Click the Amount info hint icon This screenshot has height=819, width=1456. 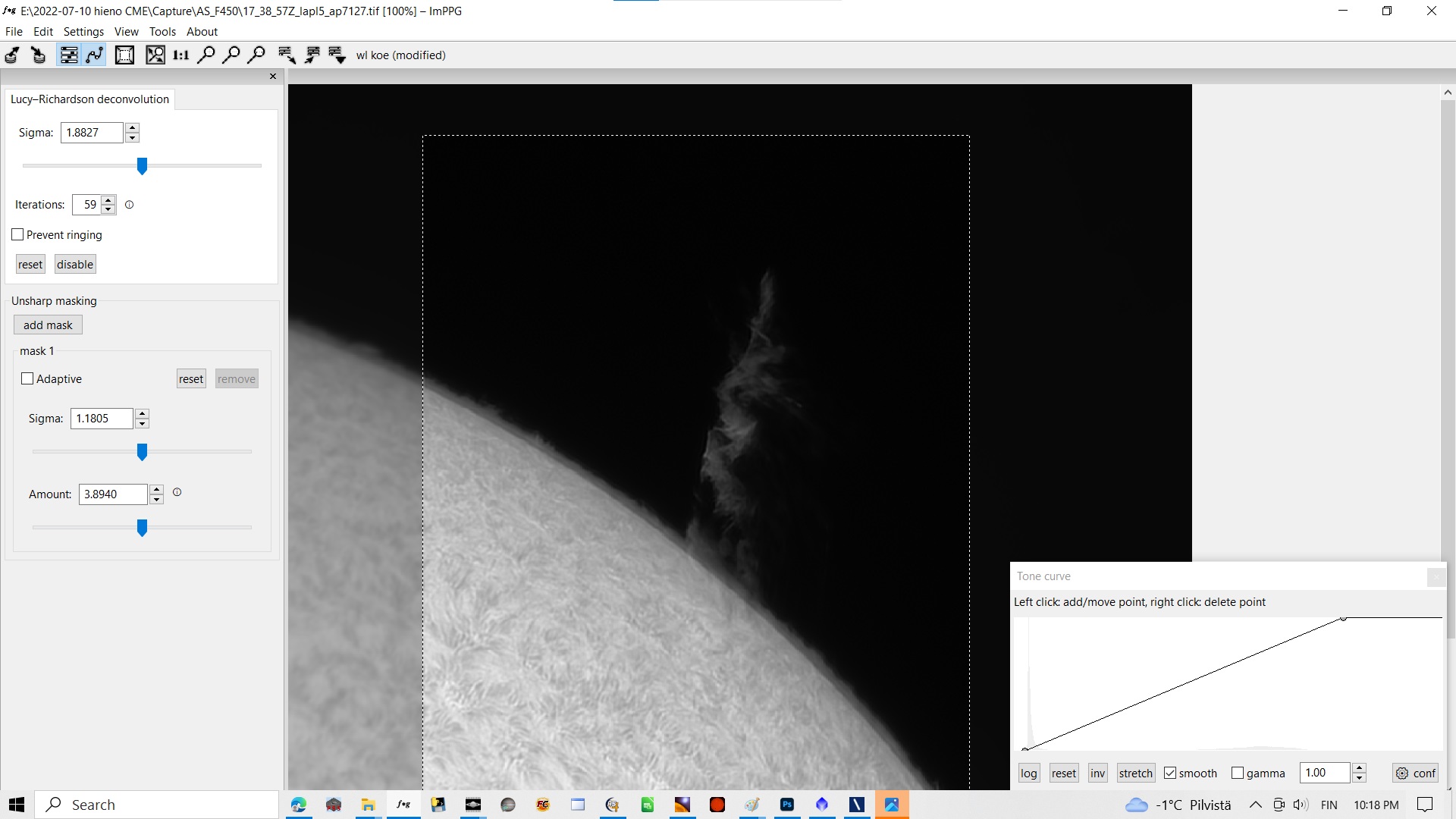point(177,492)
